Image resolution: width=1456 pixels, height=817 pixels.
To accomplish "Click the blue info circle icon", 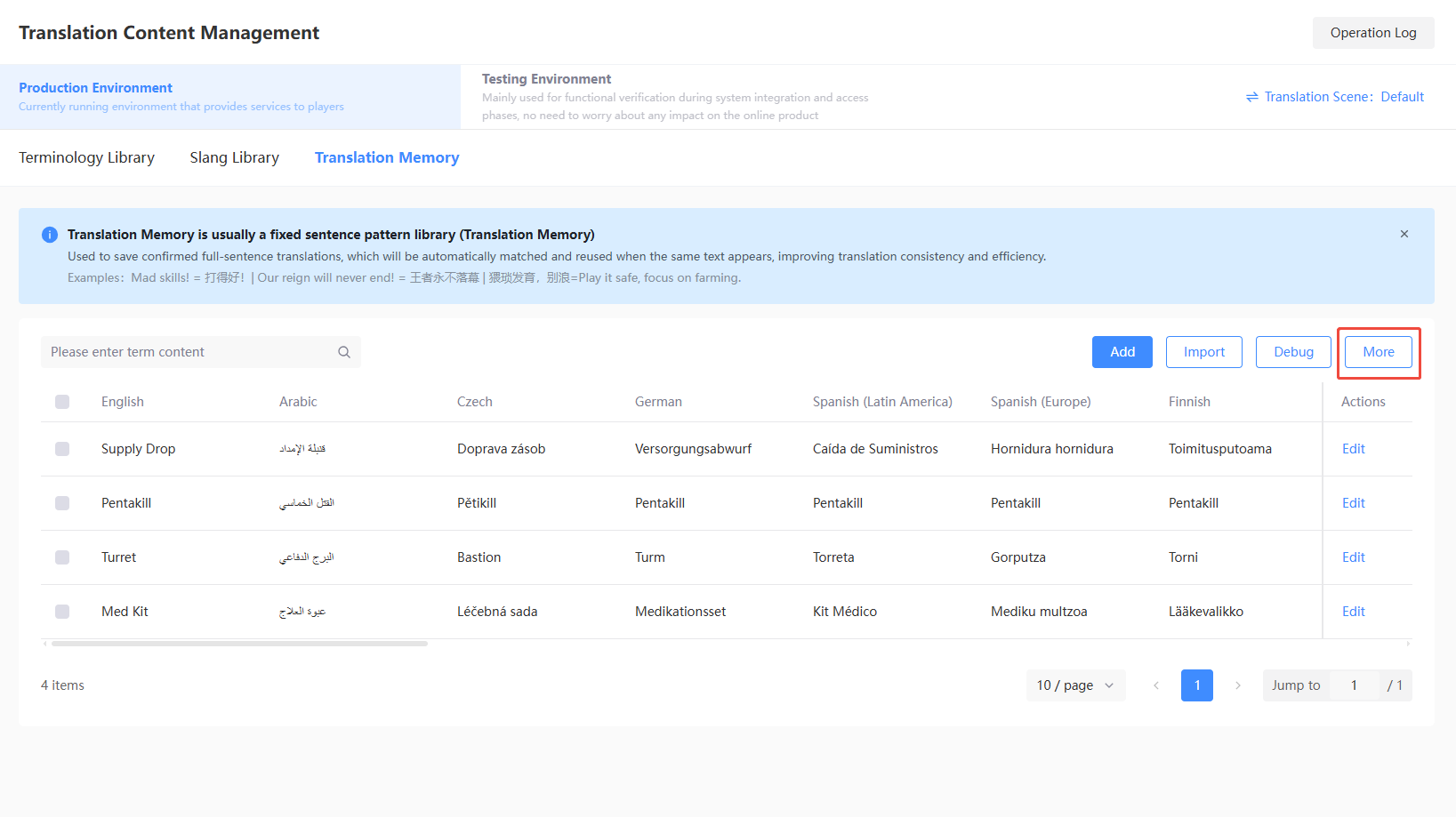I will point(50,235).
